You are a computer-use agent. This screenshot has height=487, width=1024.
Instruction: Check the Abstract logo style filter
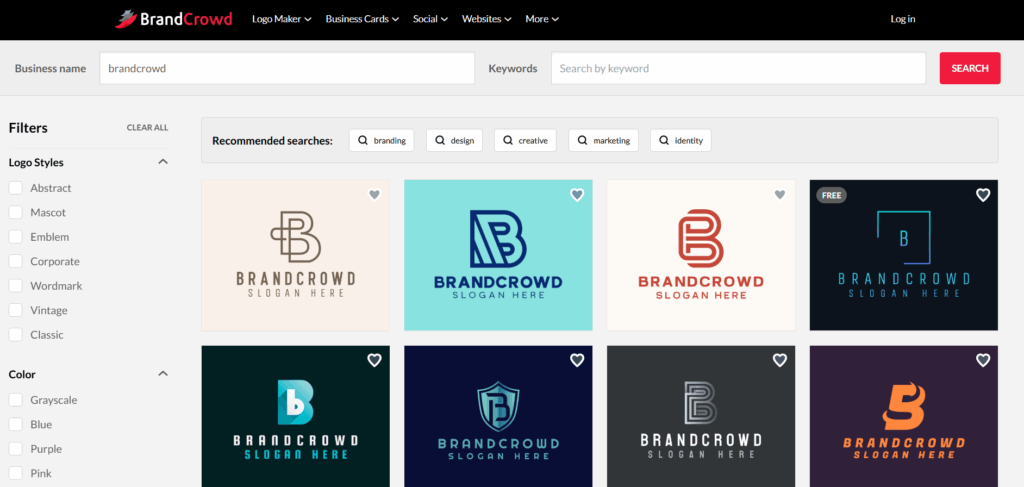coord(16,188)
